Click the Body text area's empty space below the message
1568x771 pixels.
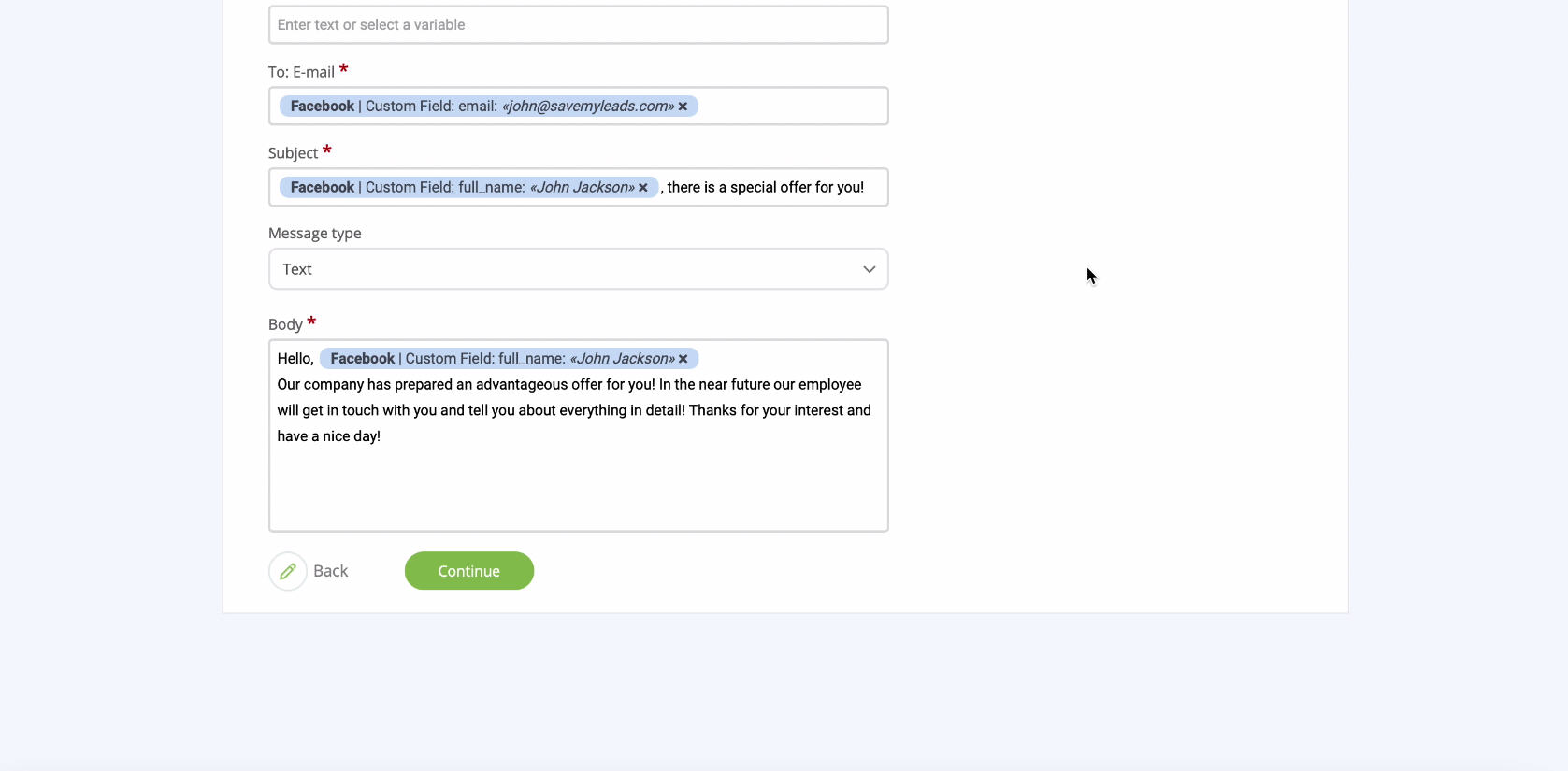coord(578,486)
